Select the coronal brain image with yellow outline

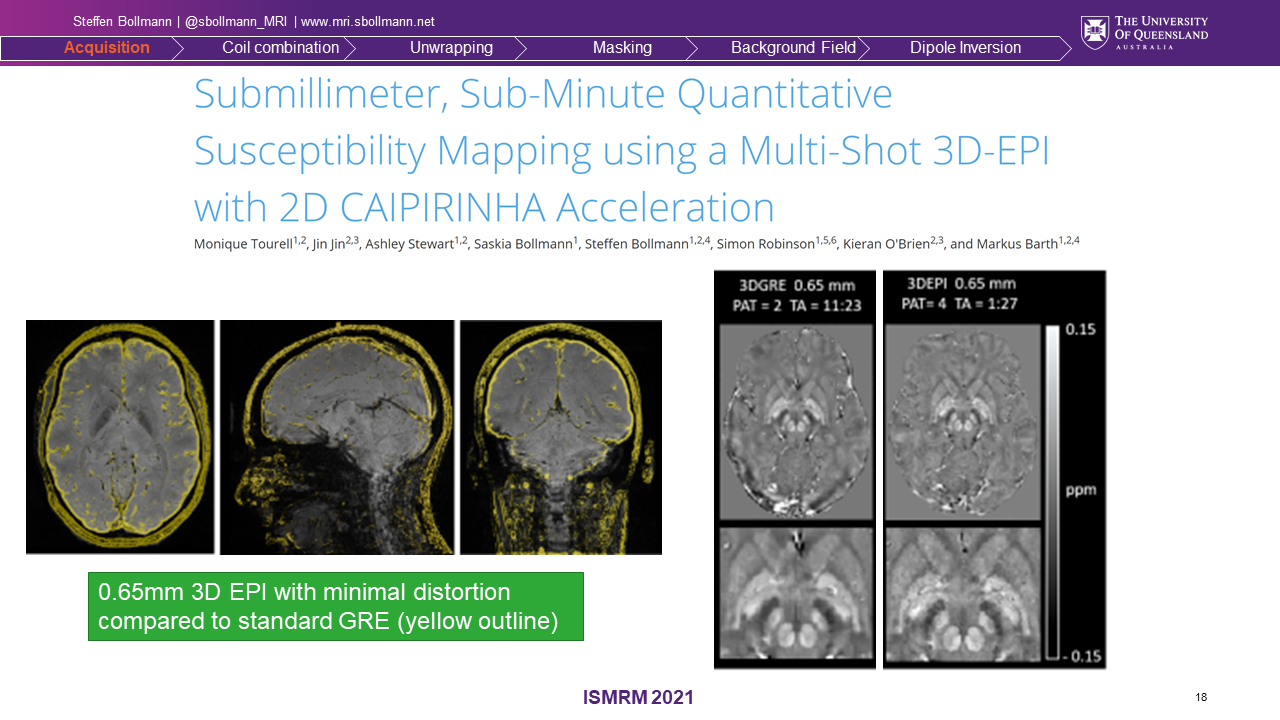click(x=560, y=437)
